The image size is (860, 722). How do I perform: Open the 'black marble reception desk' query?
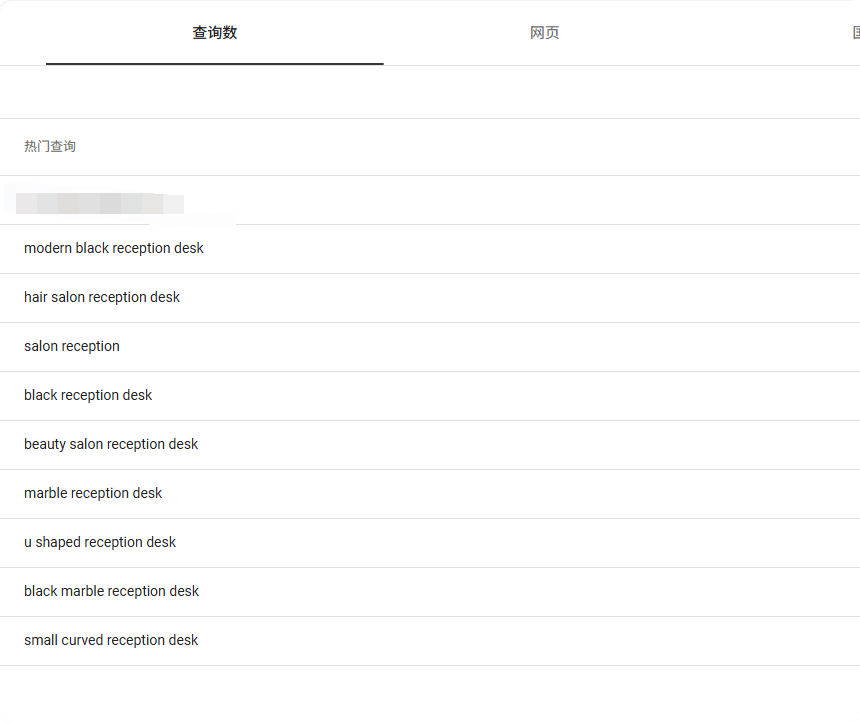(112, 591)
